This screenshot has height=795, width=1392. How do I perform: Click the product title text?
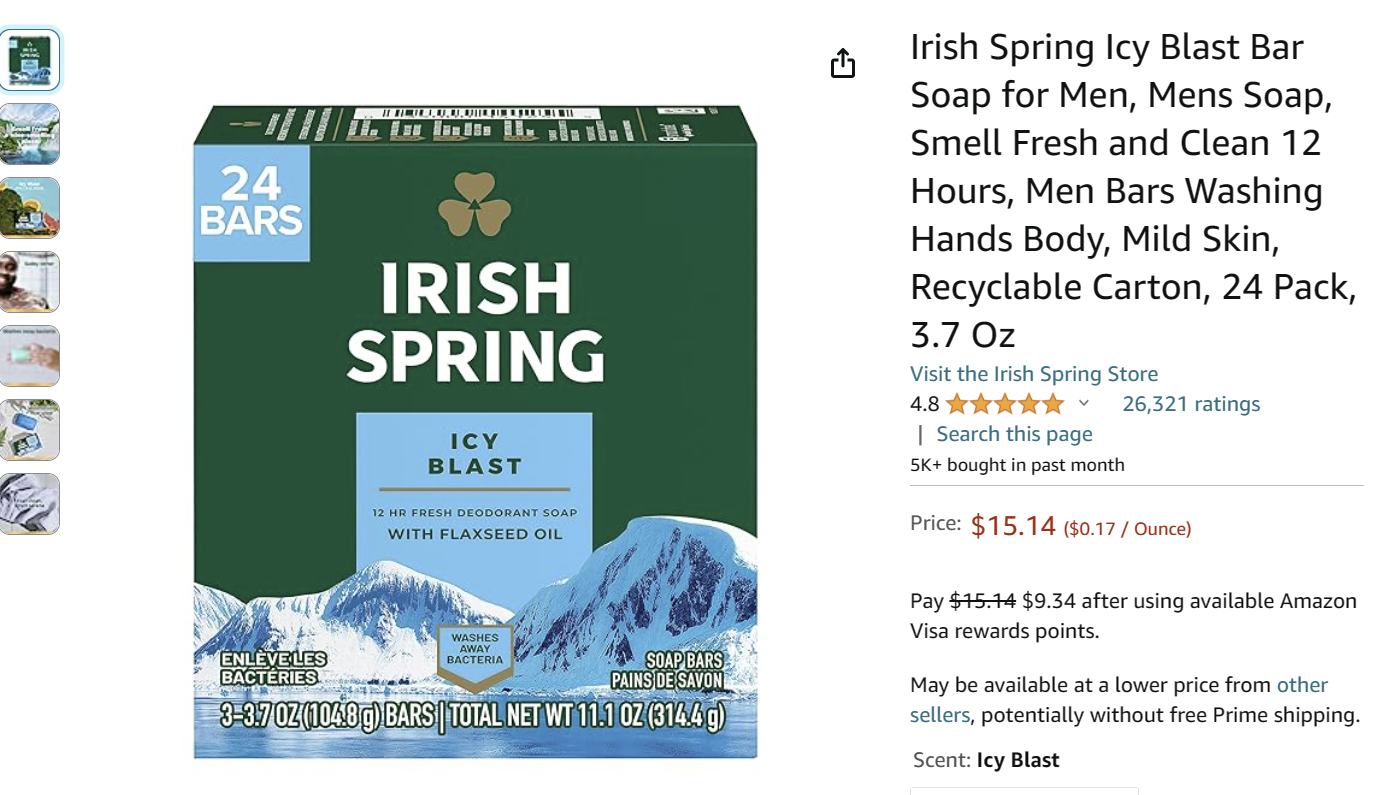tap(1133, 190)
